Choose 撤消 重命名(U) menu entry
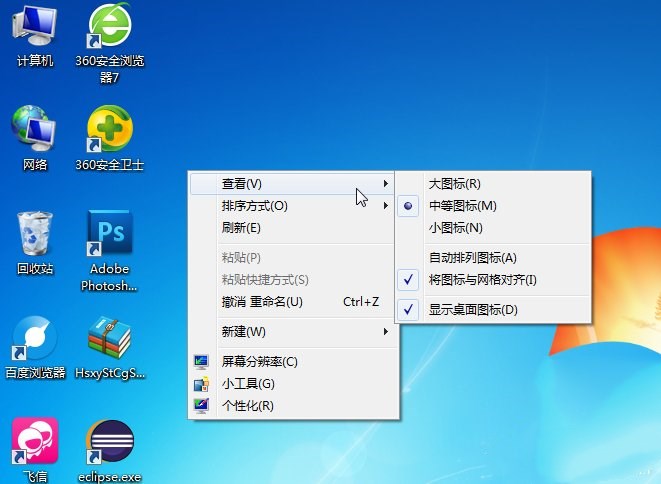 pyautogui.click(x=262, y=301)
